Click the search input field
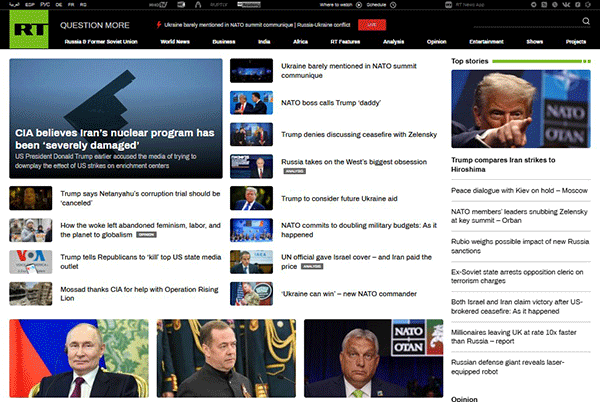Image resolution: width=600 pixels, height=402 pixels. [x=526, y=22]
